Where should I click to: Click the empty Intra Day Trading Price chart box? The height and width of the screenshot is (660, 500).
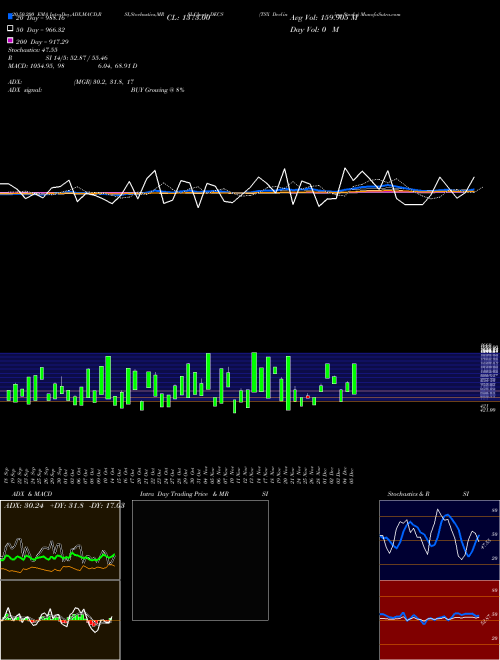200,560
